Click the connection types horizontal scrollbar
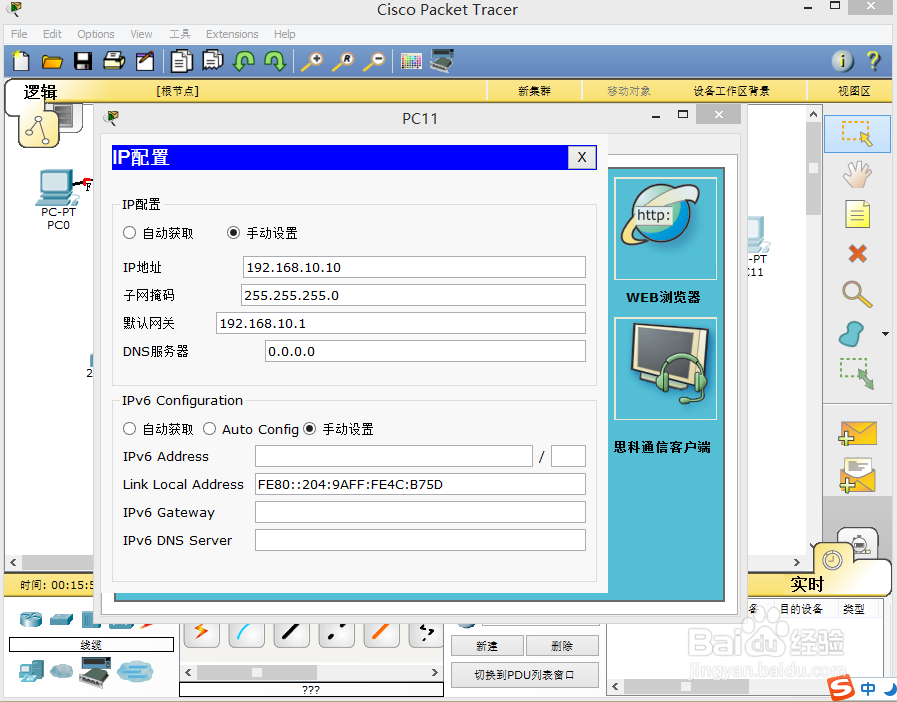Viewport: 897px width, 702px height. tap(311, 672)
